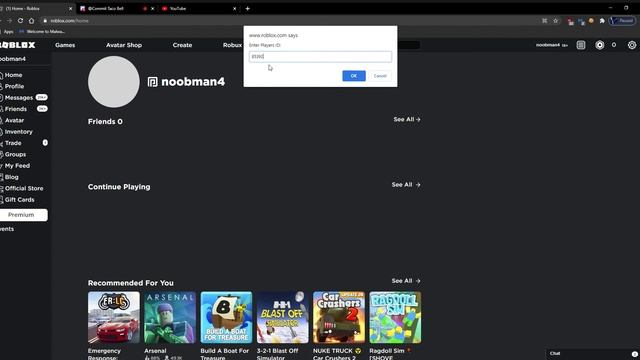This screenshot has height=360, width=640.
Task: Click the browser Home icon
Action: [x=31, y=20]
